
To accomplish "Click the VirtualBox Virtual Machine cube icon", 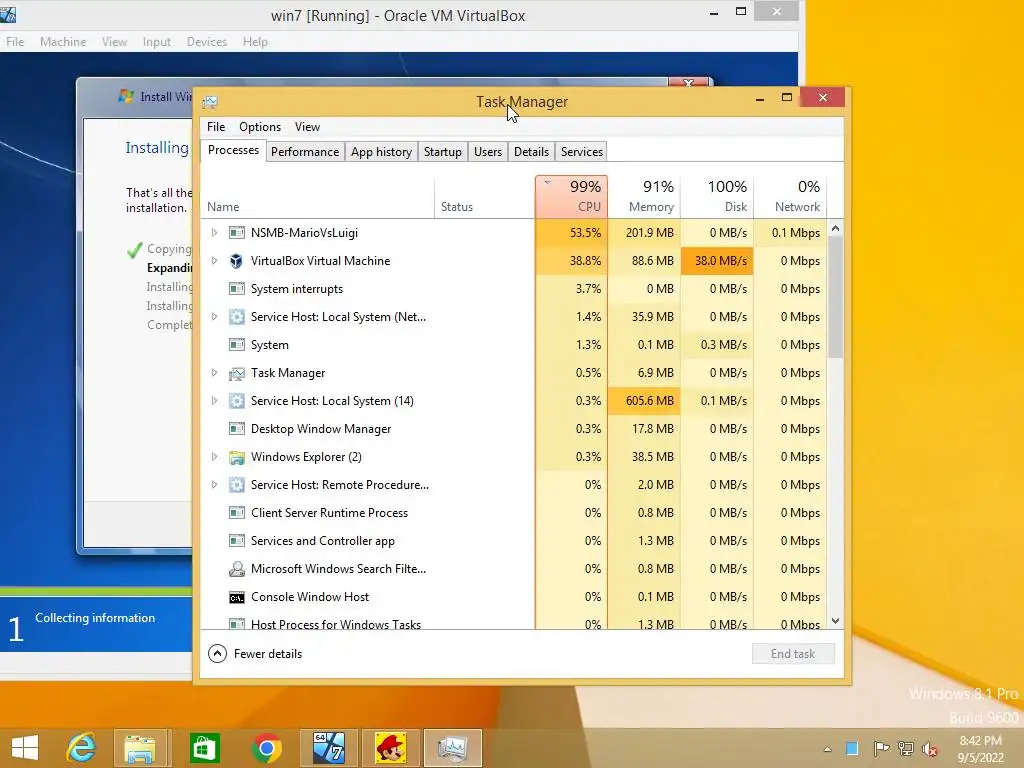I will [236, 261].
